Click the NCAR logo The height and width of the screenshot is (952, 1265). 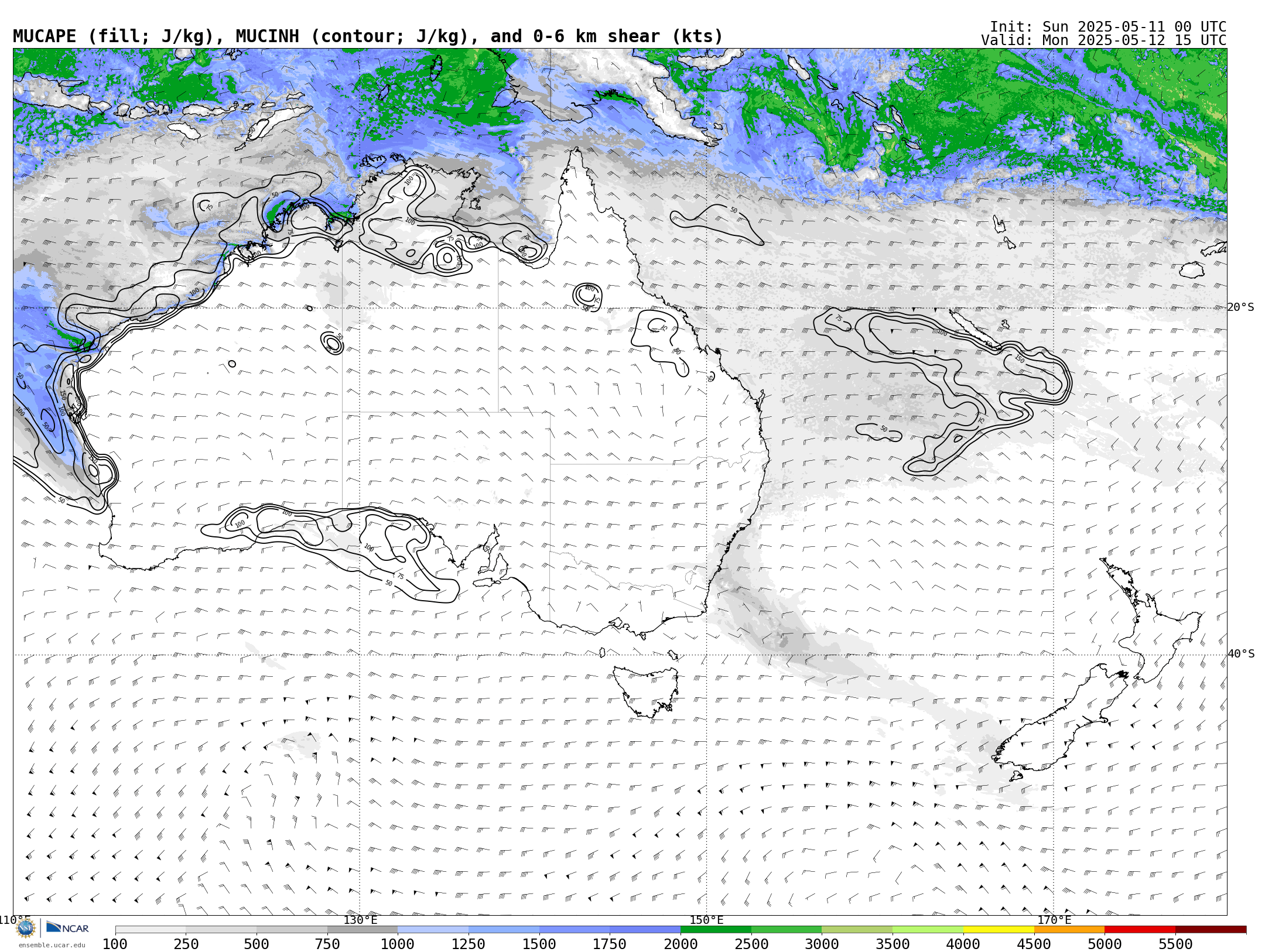tap(67, 927)
